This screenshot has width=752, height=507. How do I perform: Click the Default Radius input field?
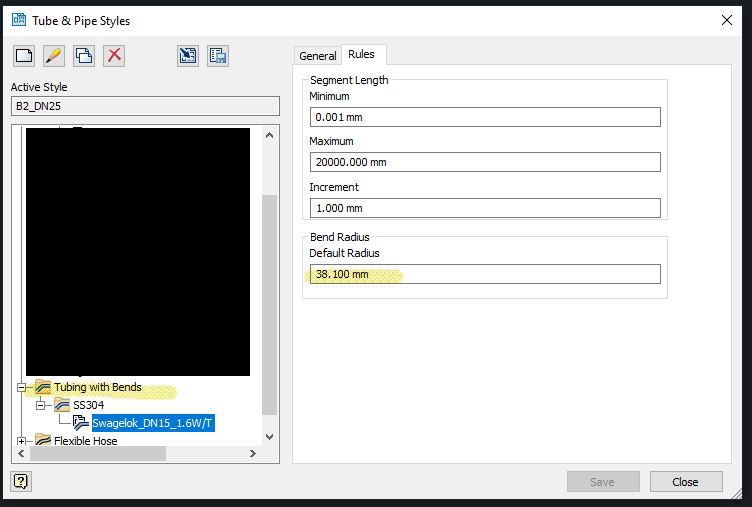tap(485, 274)
